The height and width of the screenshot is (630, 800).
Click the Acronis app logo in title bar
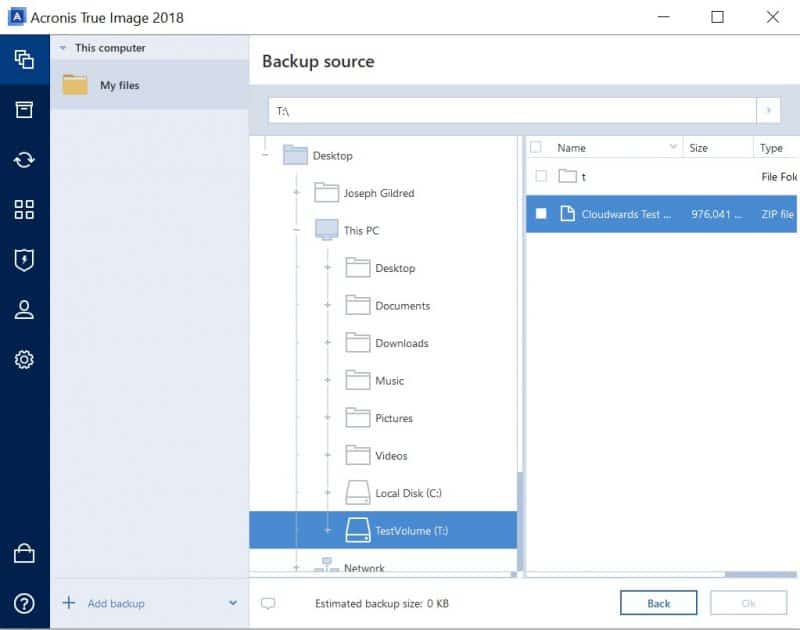(16, 17)
